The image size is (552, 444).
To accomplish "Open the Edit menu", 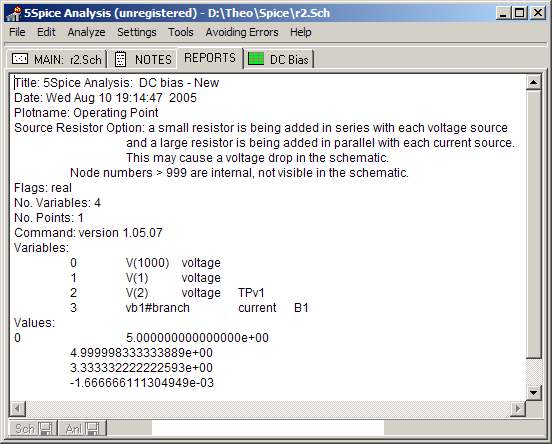I will tap(46, 32).
